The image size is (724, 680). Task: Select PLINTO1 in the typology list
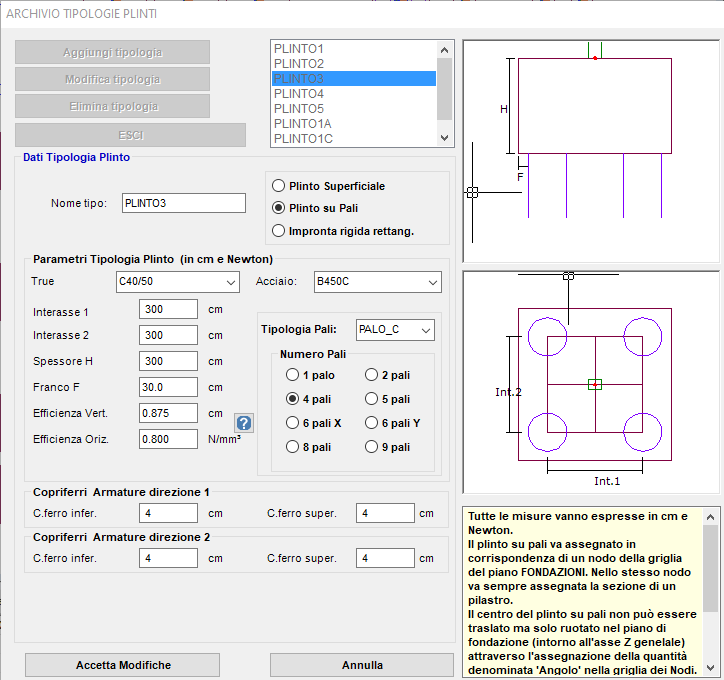[354, 48]
